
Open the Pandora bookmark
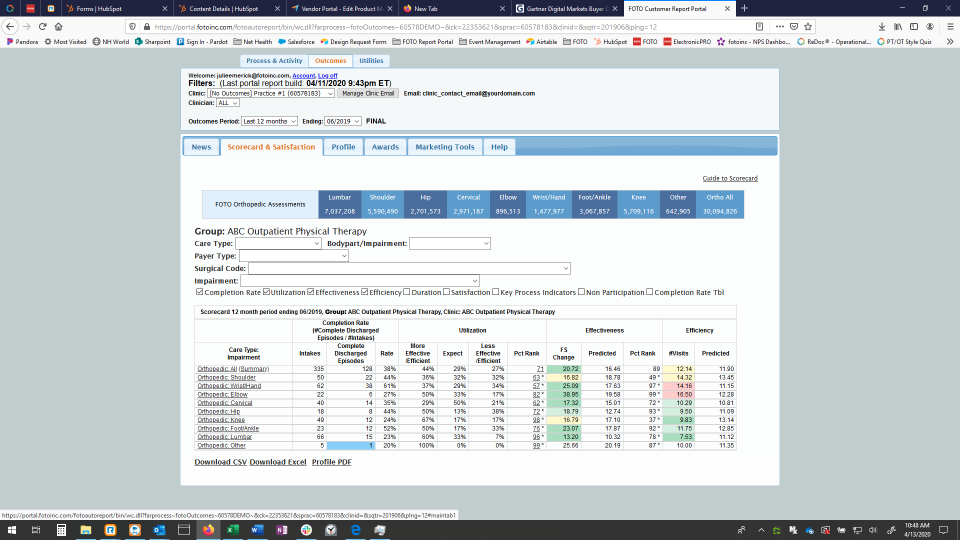22,42
